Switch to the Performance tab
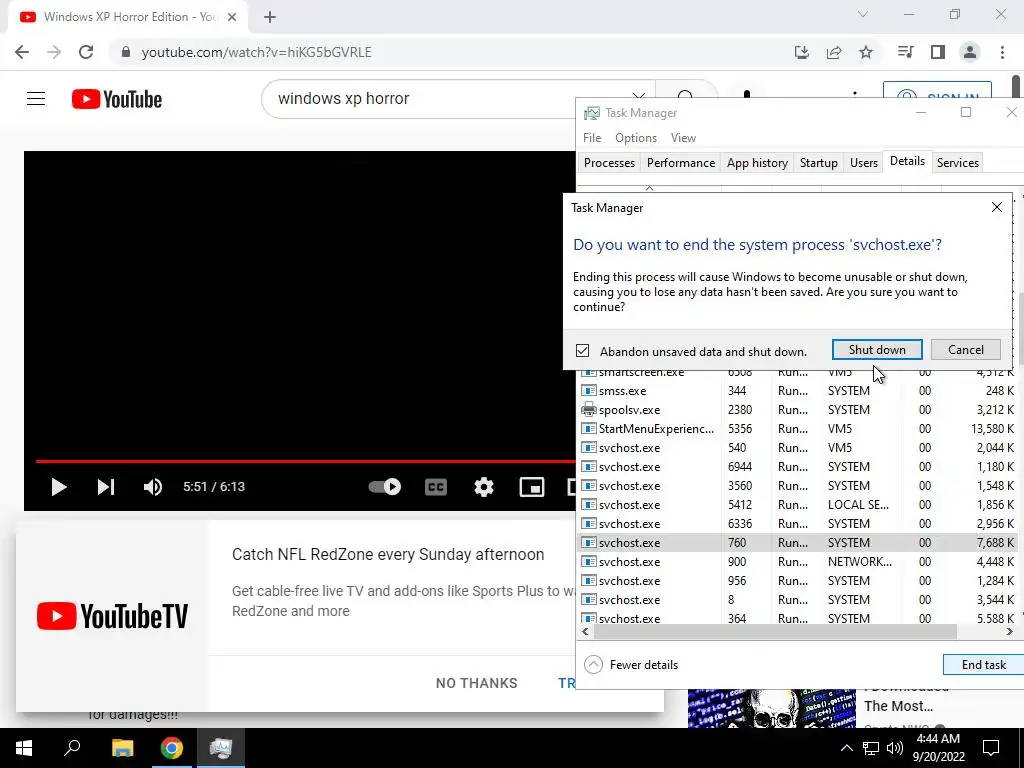The height and width of the screenshot is (768, 1024). (x=680, y=163)
